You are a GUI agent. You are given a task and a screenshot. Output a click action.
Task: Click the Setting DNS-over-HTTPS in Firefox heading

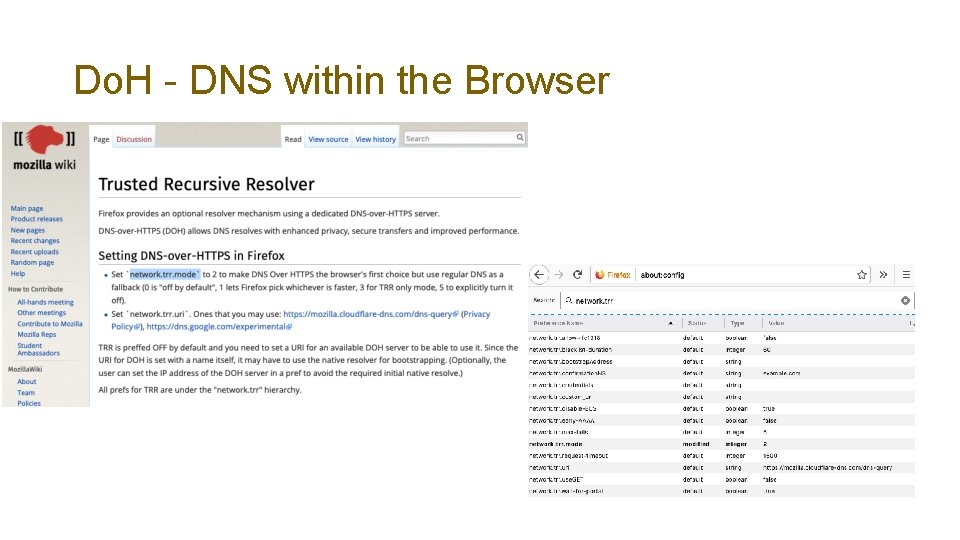(x=192, y=256)
